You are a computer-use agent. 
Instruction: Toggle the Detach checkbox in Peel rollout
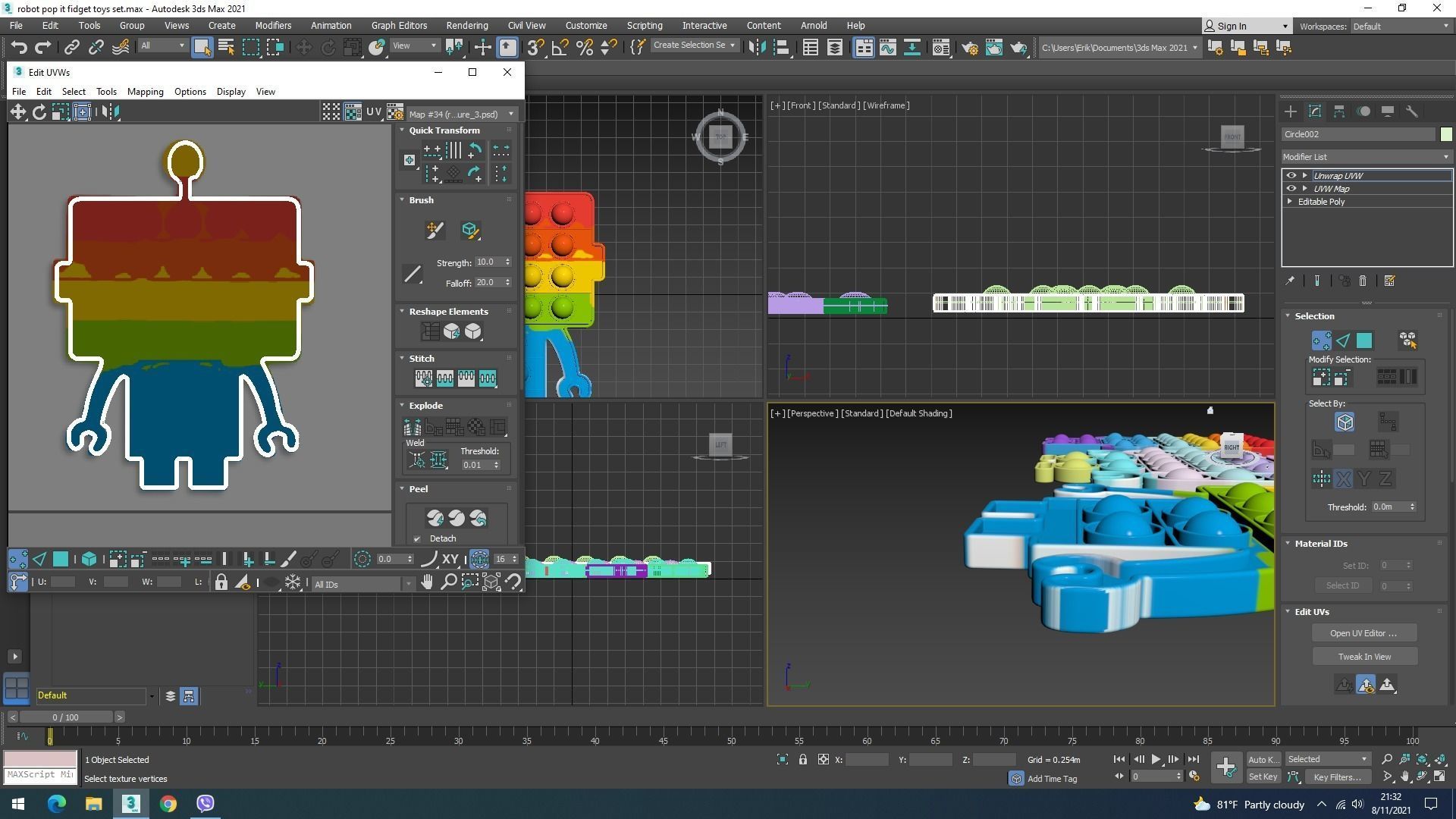pyautogui.click(x=417, y=538)
